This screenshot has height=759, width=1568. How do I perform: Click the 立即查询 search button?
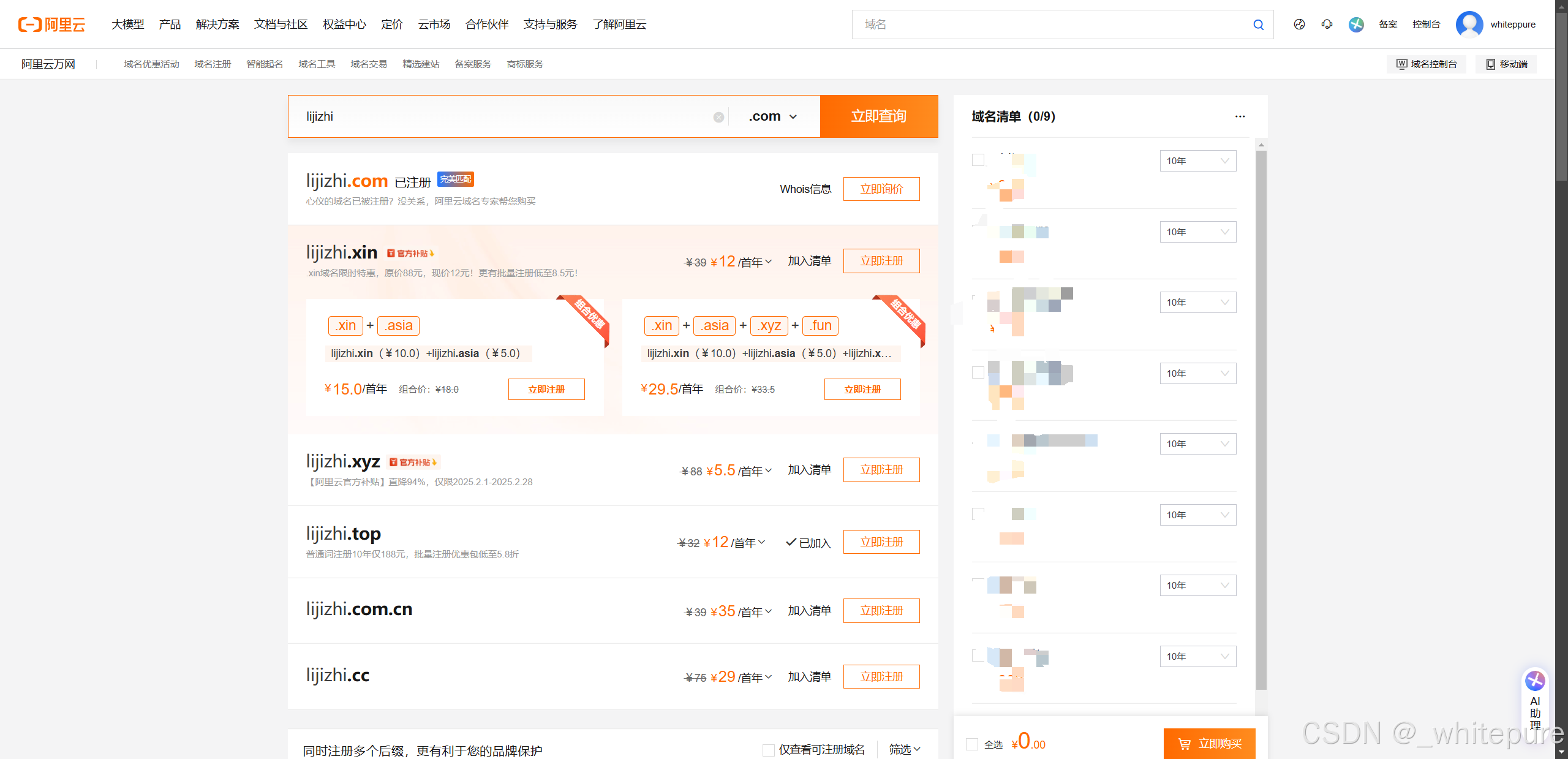pos(879,116)
